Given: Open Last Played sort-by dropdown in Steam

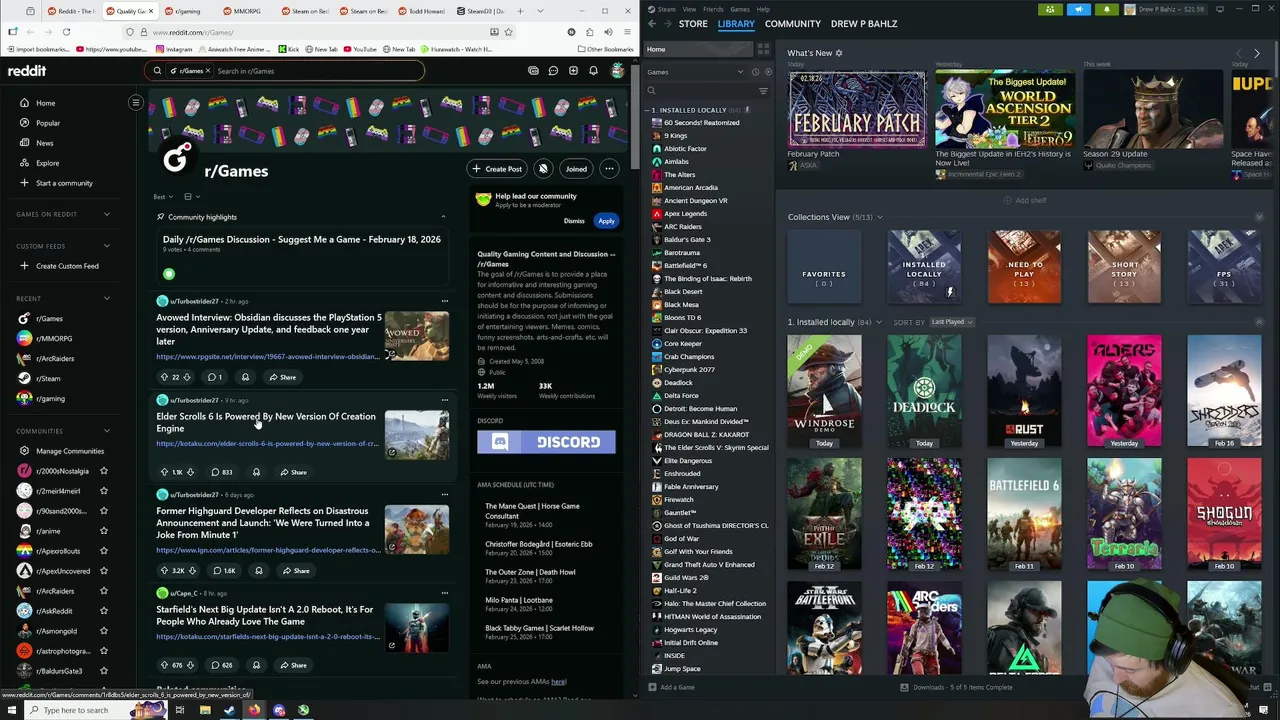Looking at the screenshot, I should pyautogui.click(x=951, y=322).
